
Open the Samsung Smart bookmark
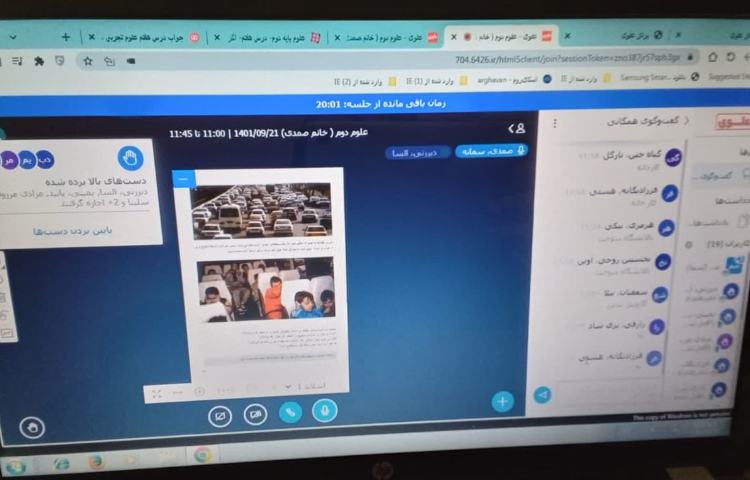coord(660,77)
